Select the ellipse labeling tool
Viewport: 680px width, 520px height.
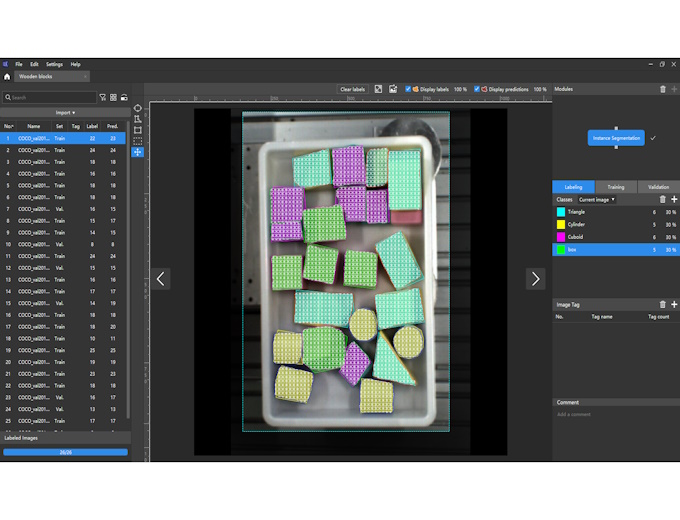click(137, 108)
